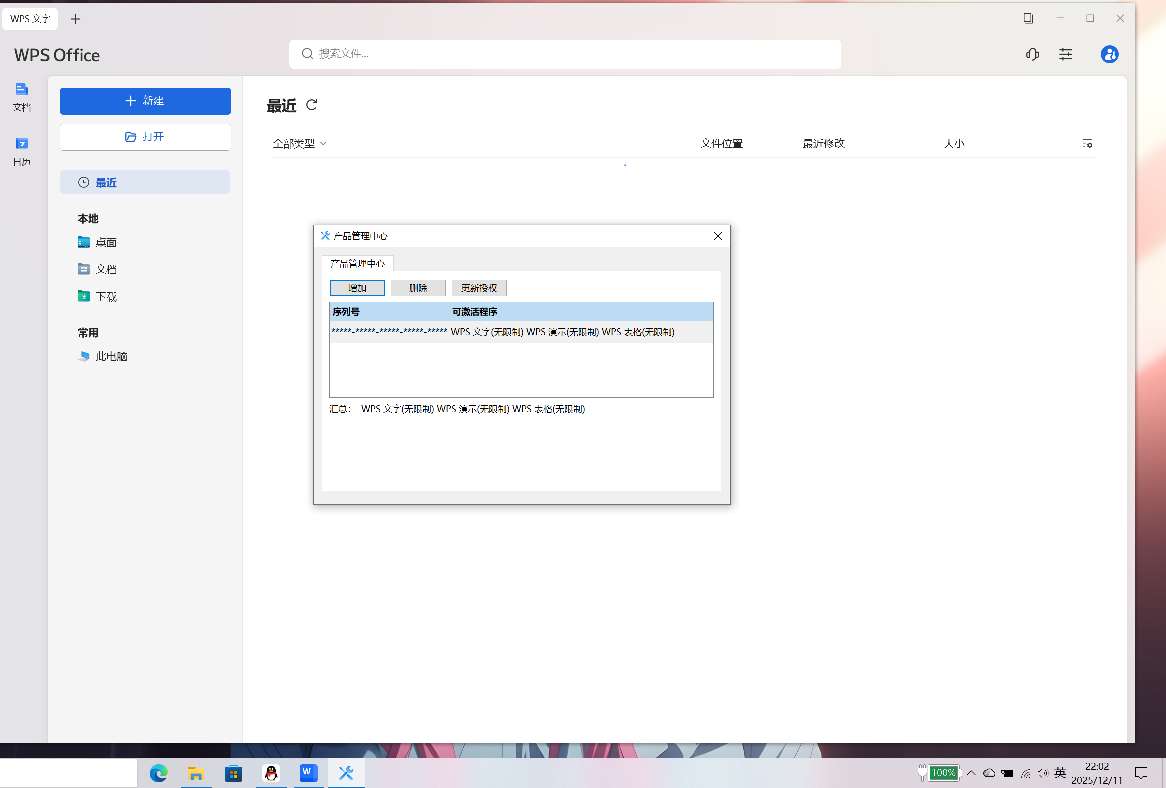Switch to the WPS 文字 window tab
1166x788 pixels.
pos(30,19)
